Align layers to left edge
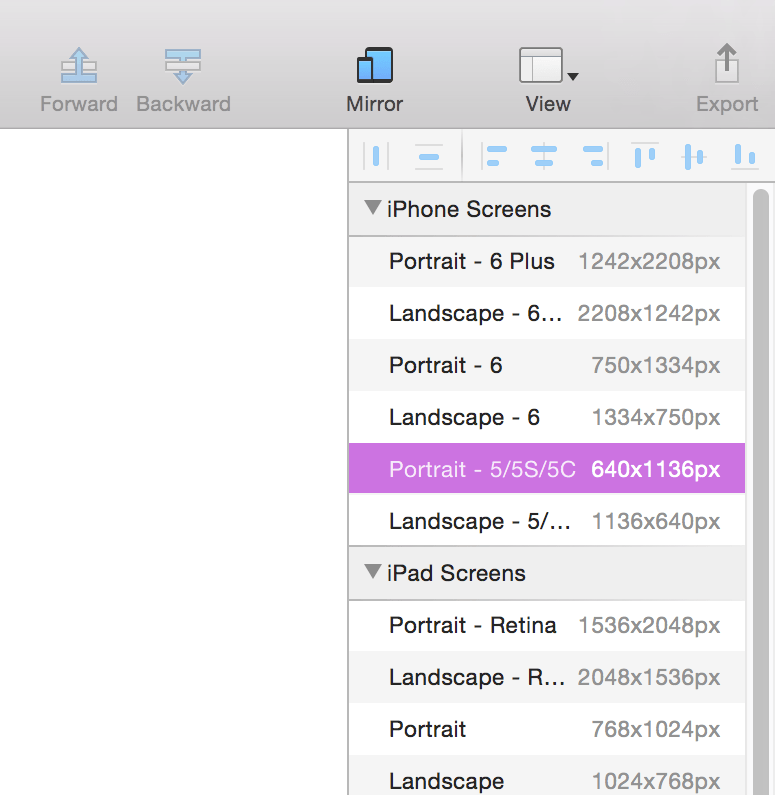The image size is (775, 795). click(x=494, y=156)
